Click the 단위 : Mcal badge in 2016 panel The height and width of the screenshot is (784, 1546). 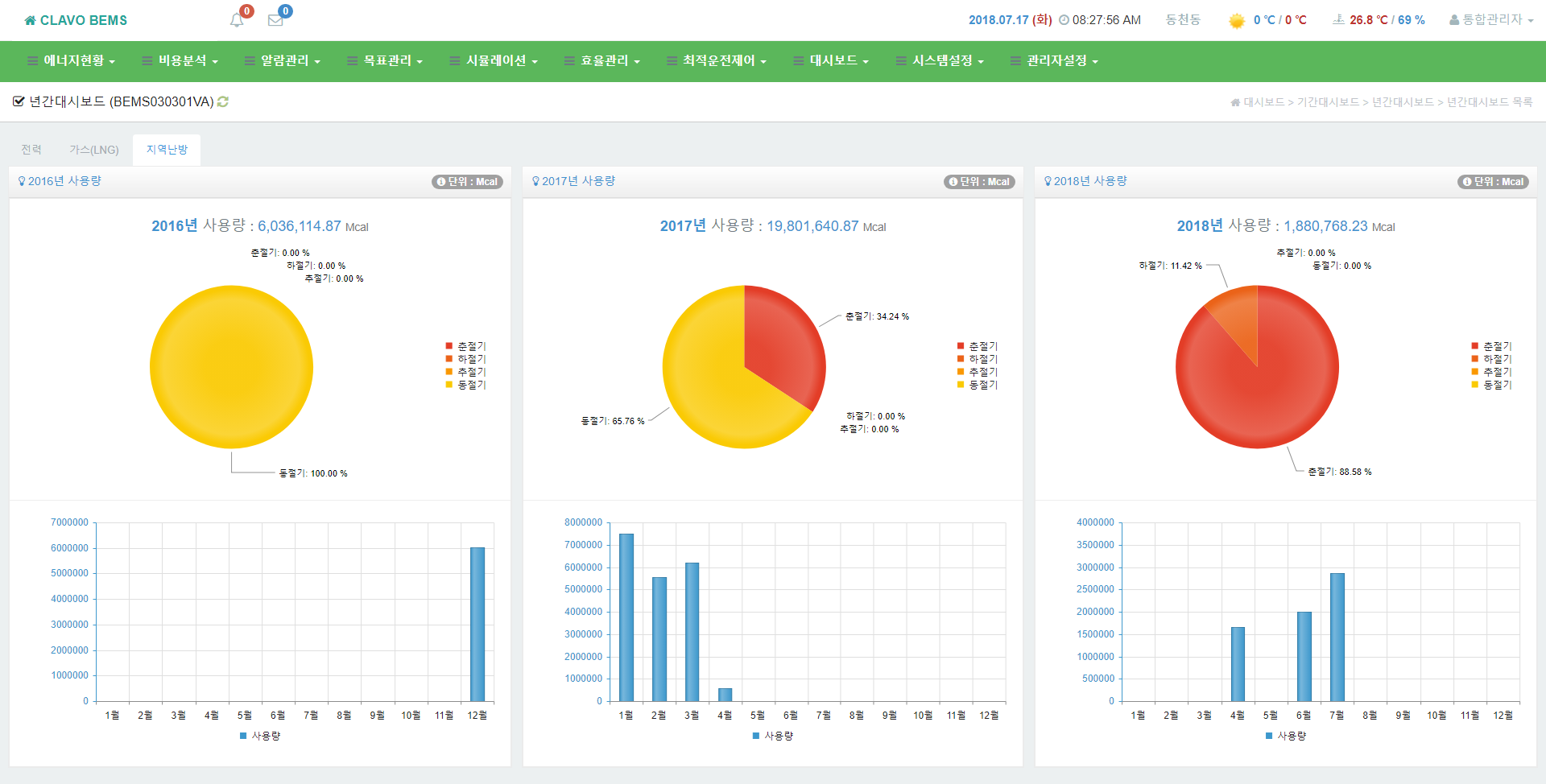(467, 182)
